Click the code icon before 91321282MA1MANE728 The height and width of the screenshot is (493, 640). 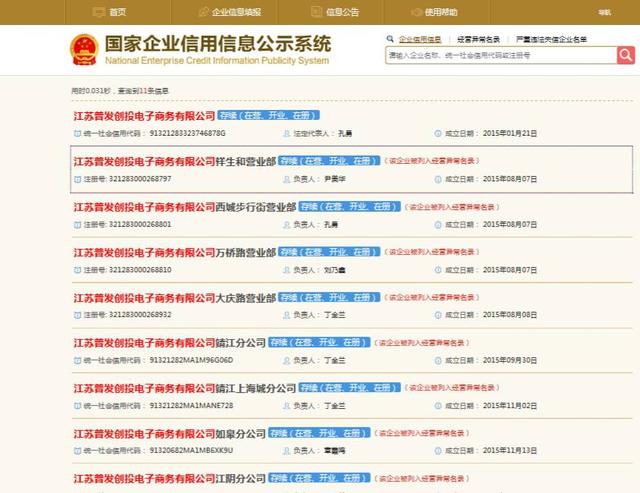(77, 406)
